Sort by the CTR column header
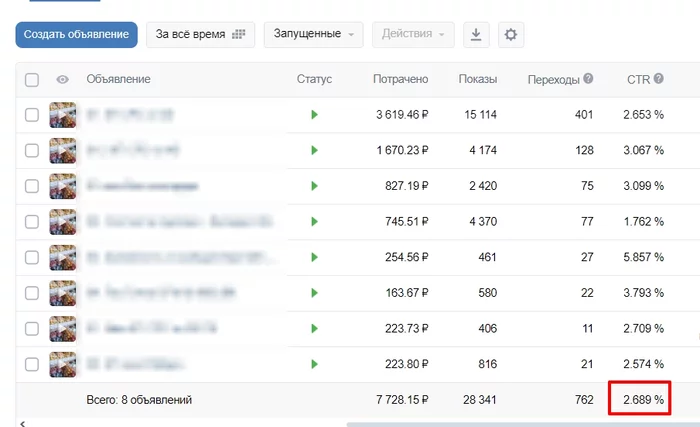 tap(638, 80)
